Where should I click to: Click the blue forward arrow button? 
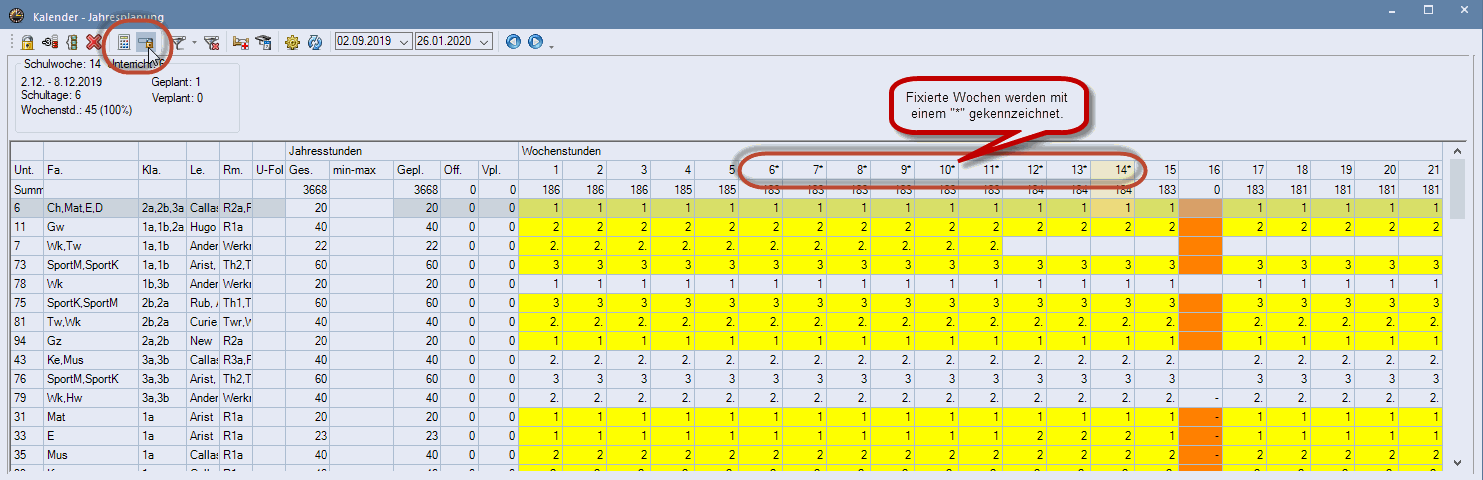[x=536, y=42]
